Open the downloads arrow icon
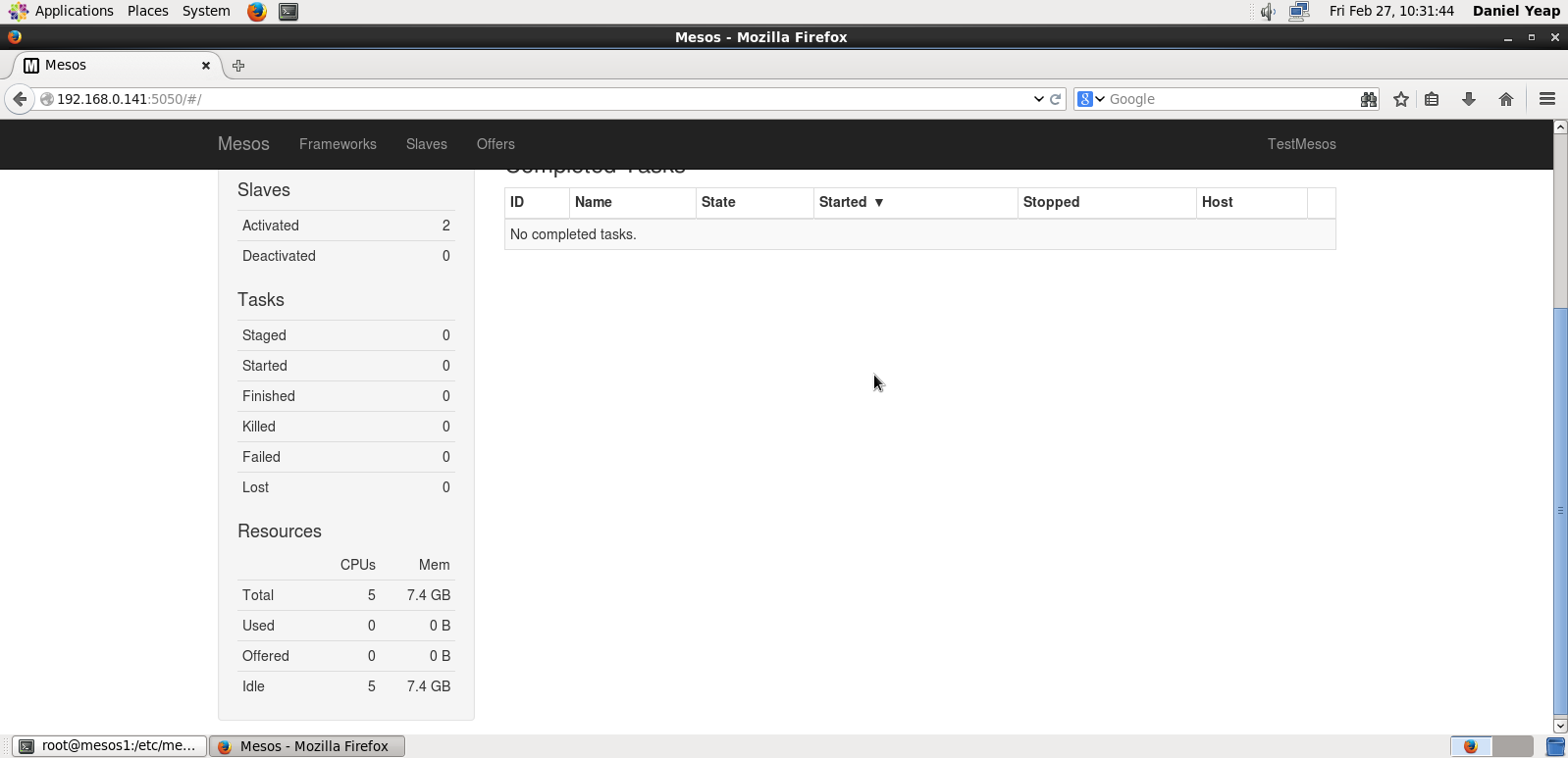Viewport: 1568px width, 758px height. pyautogui.click(x=1469, y=99)
